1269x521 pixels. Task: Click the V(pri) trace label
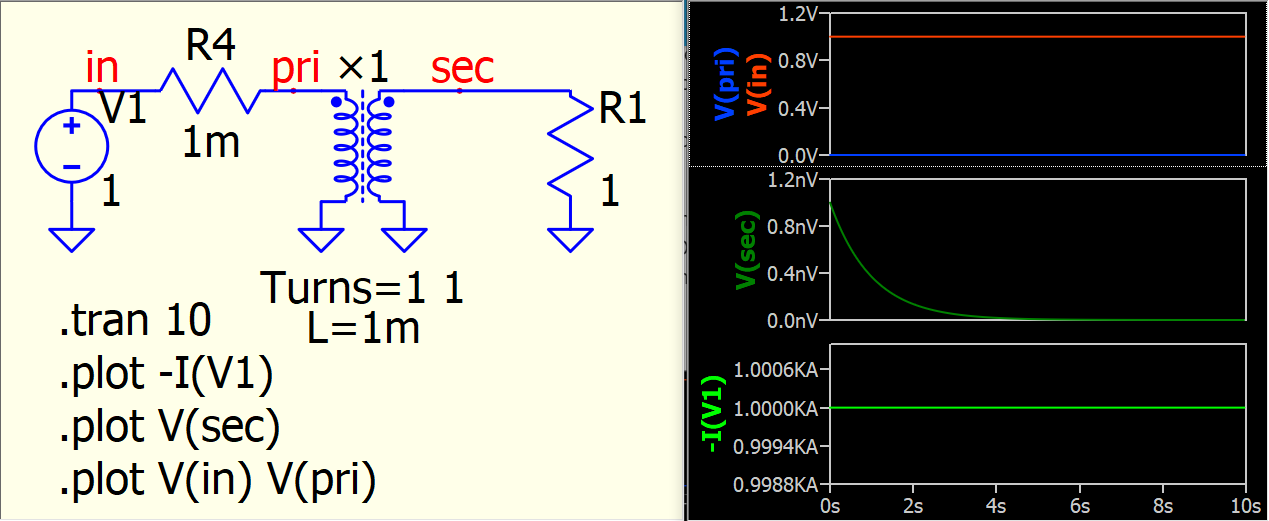click(x=727, y=82)
